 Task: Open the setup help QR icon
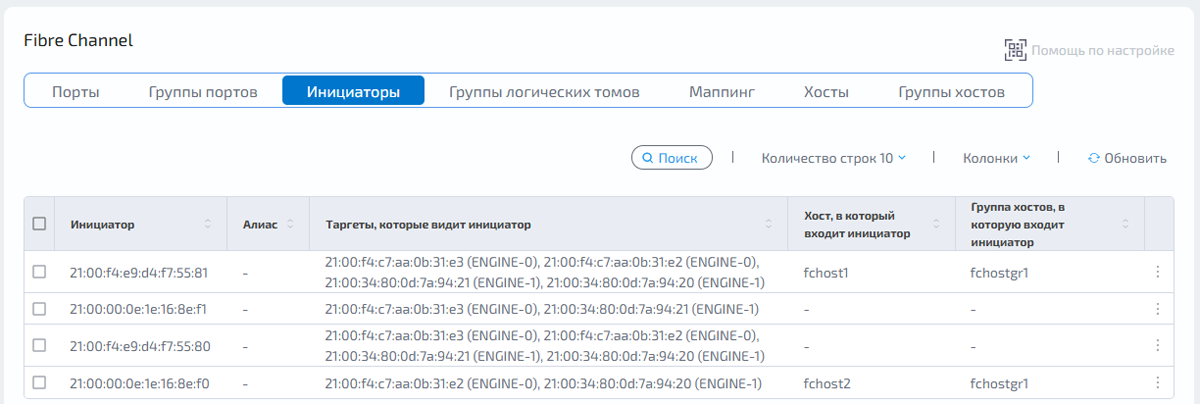click(1015, 50)
